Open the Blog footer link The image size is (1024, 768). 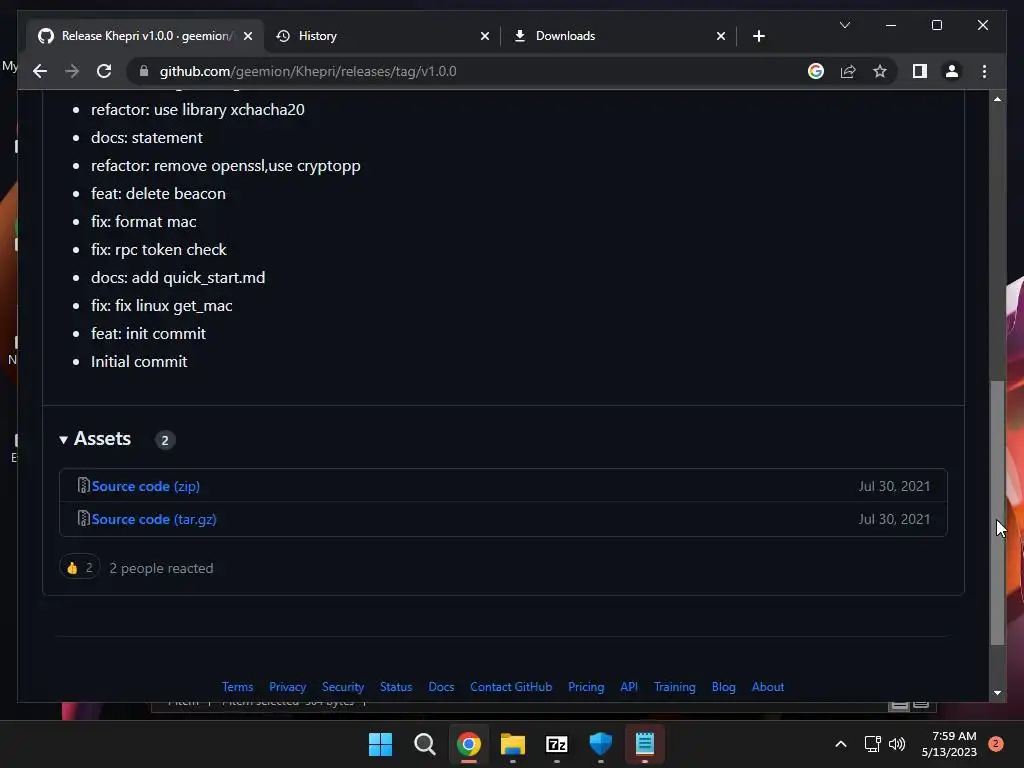click(x=724, y=687)
